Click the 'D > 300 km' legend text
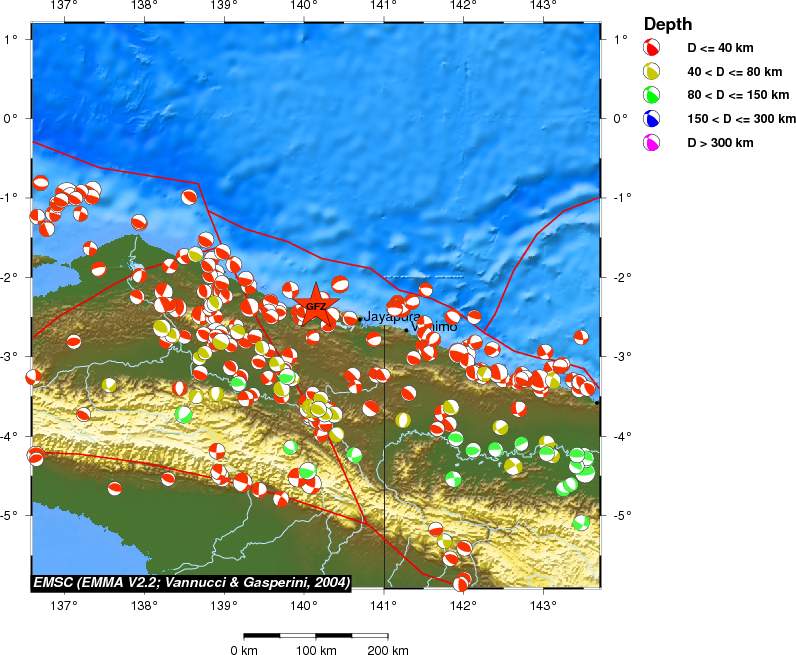796x655 pixels. click(x=720, y=144)
